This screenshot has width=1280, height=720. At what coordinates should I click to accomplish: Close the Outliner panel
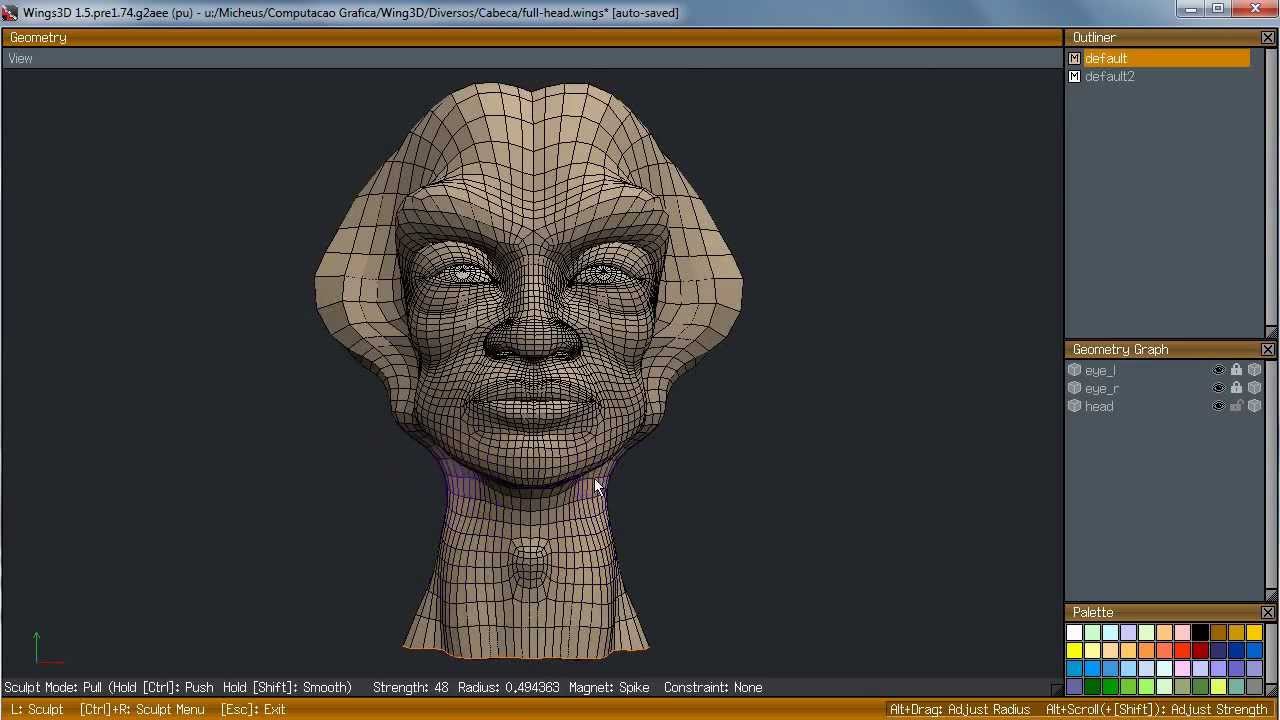pyautogui.click(x=1267, y=38)
